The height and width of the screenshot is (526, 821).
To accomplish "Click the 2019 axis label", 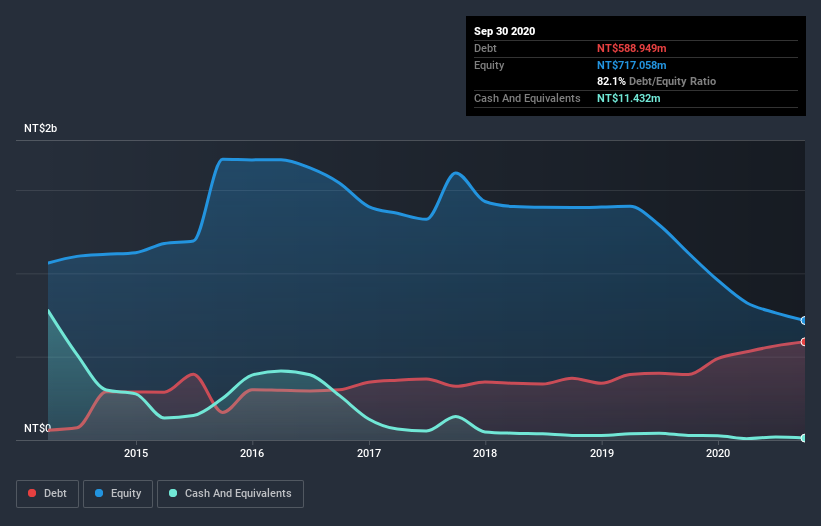I will 602,453.
